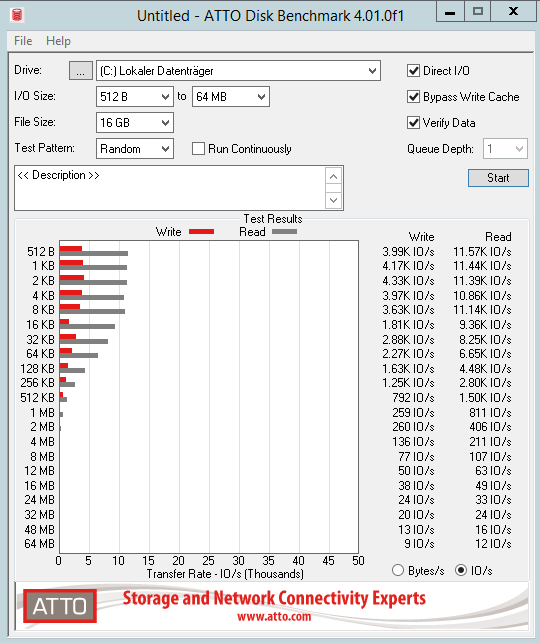This screenshot has width=540, height=643.
Task: Maximize the ATTO Disk Benchmark window
Action: [x=478, y=12]
